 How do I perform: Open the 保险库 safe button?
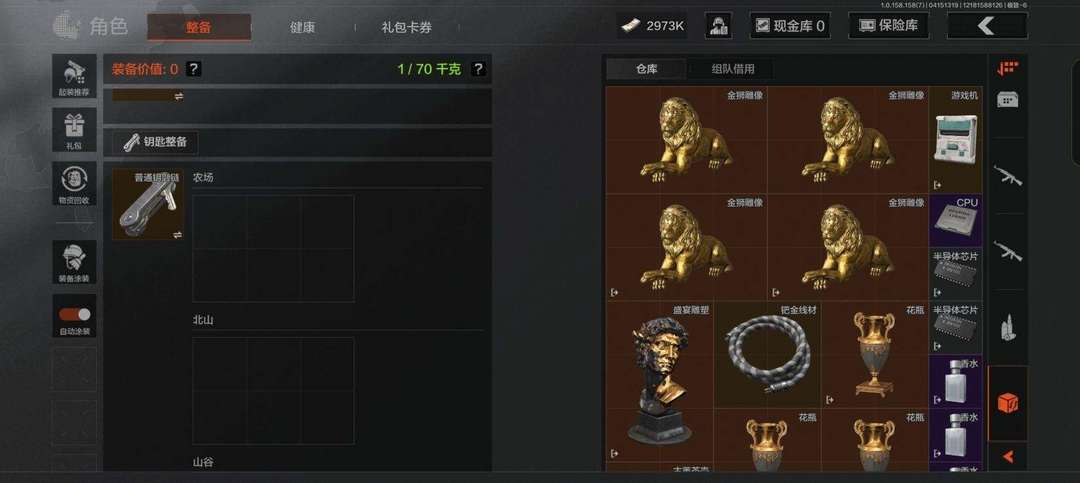tap(888, 26)
